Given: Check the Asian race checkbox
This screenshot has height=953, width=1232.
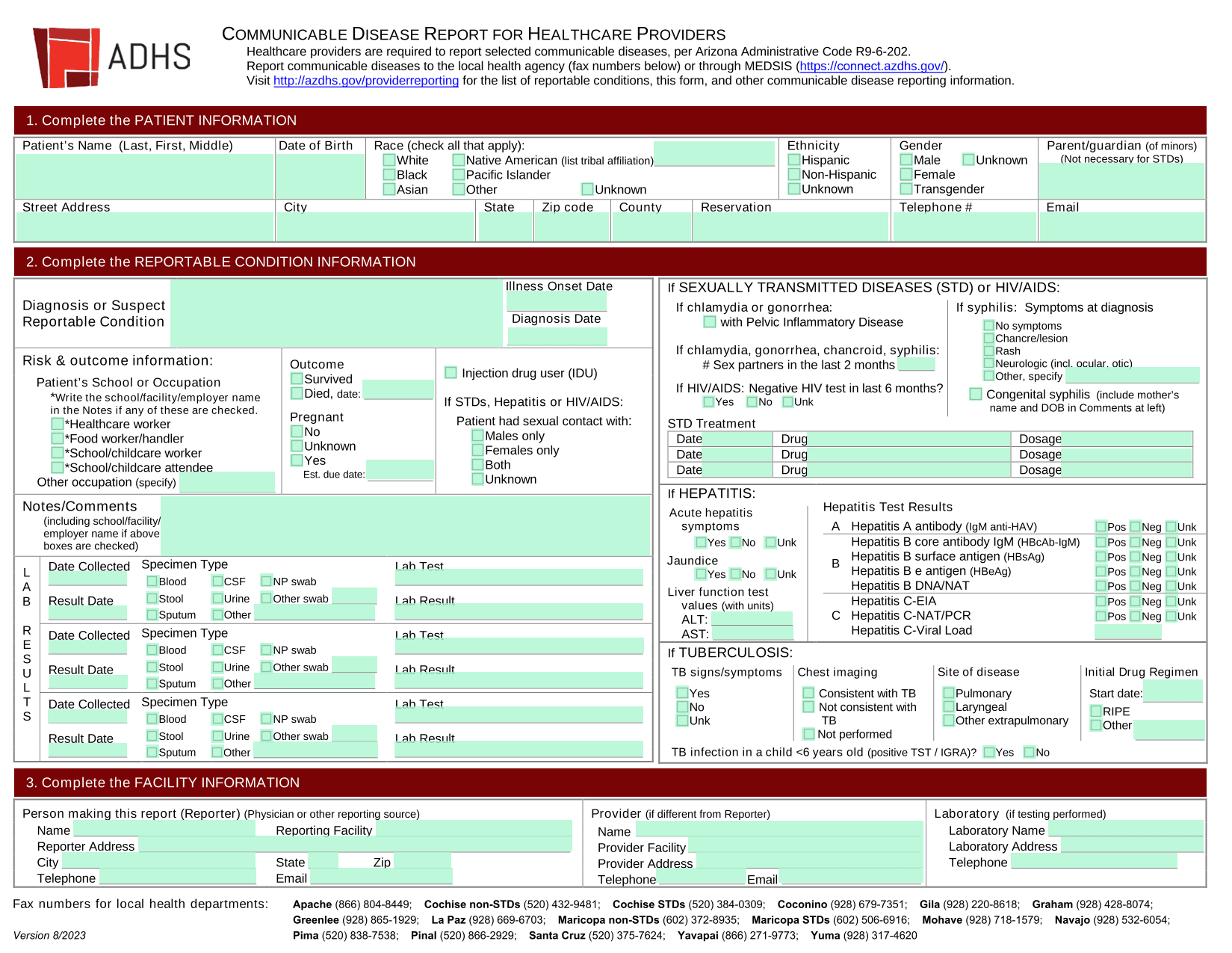Looking at the screenshot, I should pyautogui.click(x=389, y=189).
